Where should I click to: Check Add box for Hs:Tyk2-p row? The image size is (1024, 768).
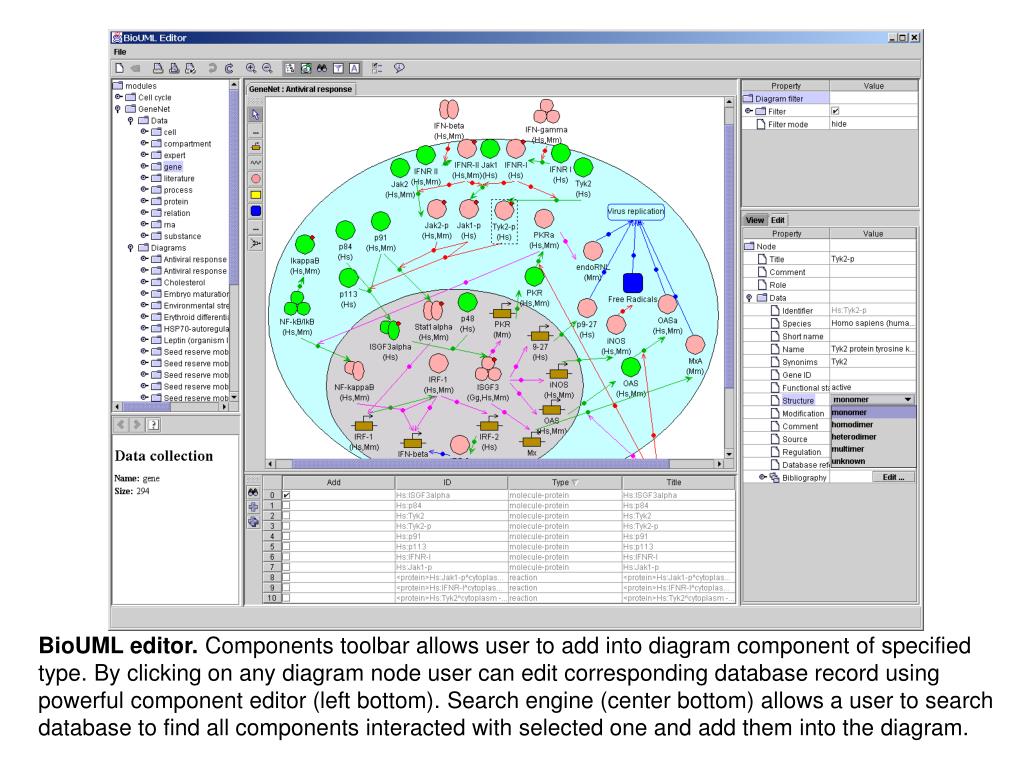pyautogui.click(x=286, y=526)
